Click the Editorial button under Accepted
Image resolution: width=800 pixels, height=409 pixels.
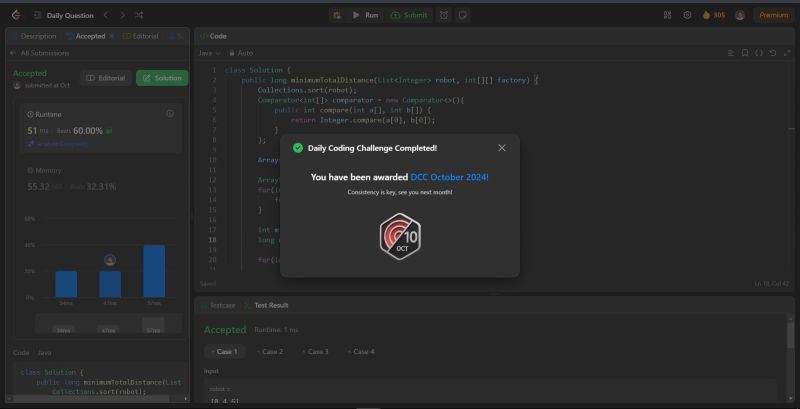tap(106, 78)
